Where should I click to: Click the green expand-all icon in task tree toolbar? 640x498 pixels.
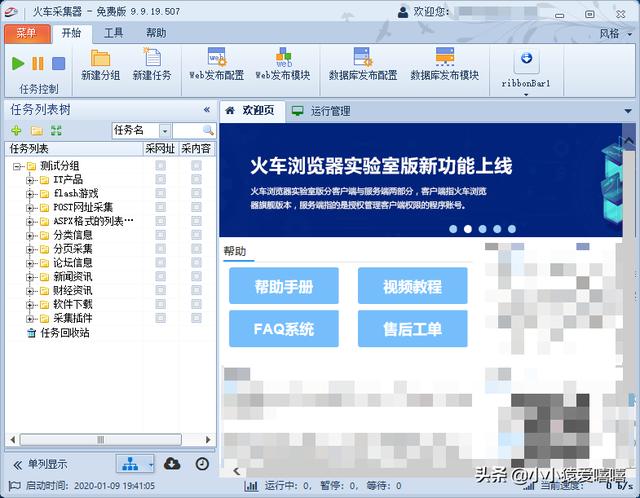56,131
